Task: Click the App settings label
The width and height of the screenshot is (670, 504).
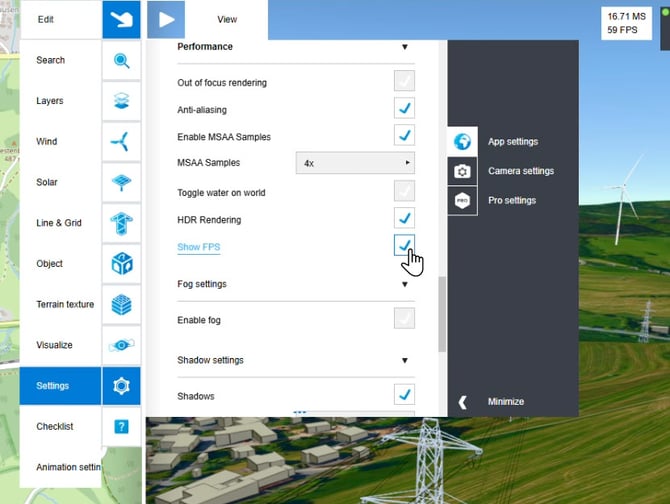Action: [513, 142]
